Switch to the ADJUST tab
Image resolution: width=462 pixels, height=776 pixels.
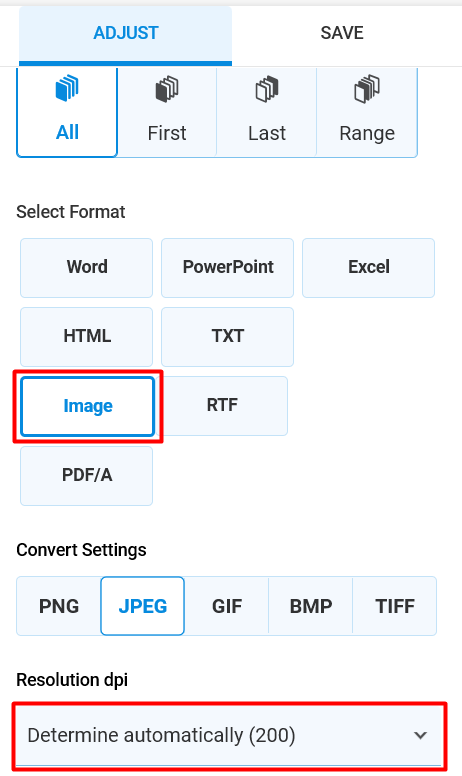click(126, 36)
